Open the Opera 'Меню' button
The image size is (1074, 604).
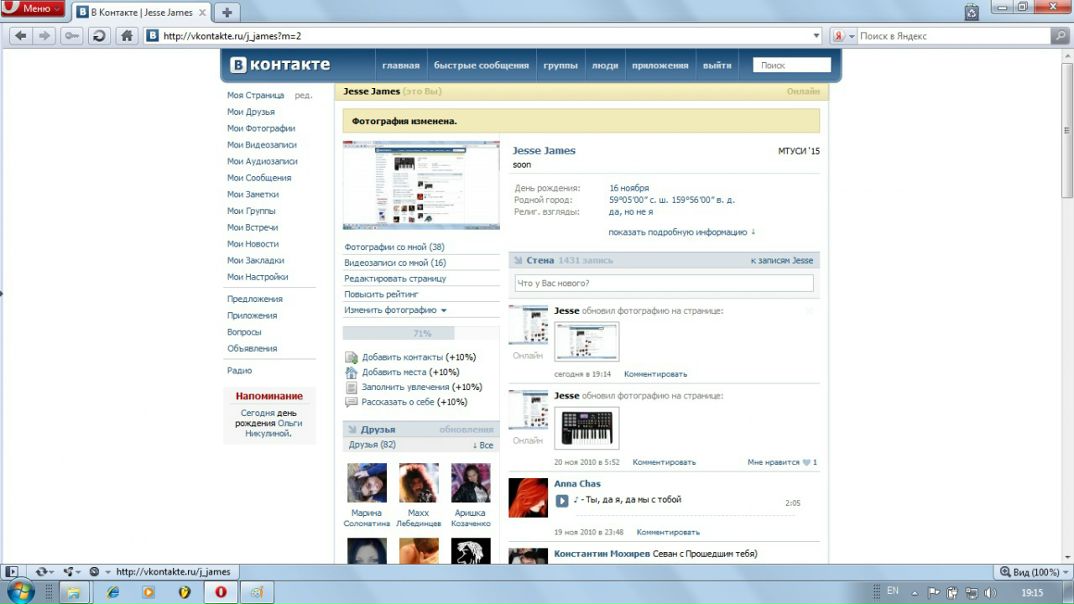tap(32, 9)
